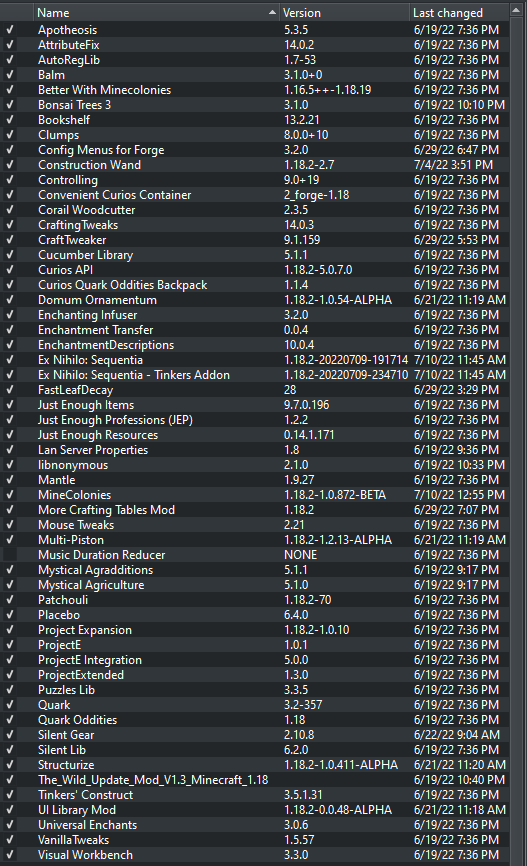Select Cucumber Library mod
Image resolution: width=527 pixels, height=866 pixels.
[x=254, y=255]
